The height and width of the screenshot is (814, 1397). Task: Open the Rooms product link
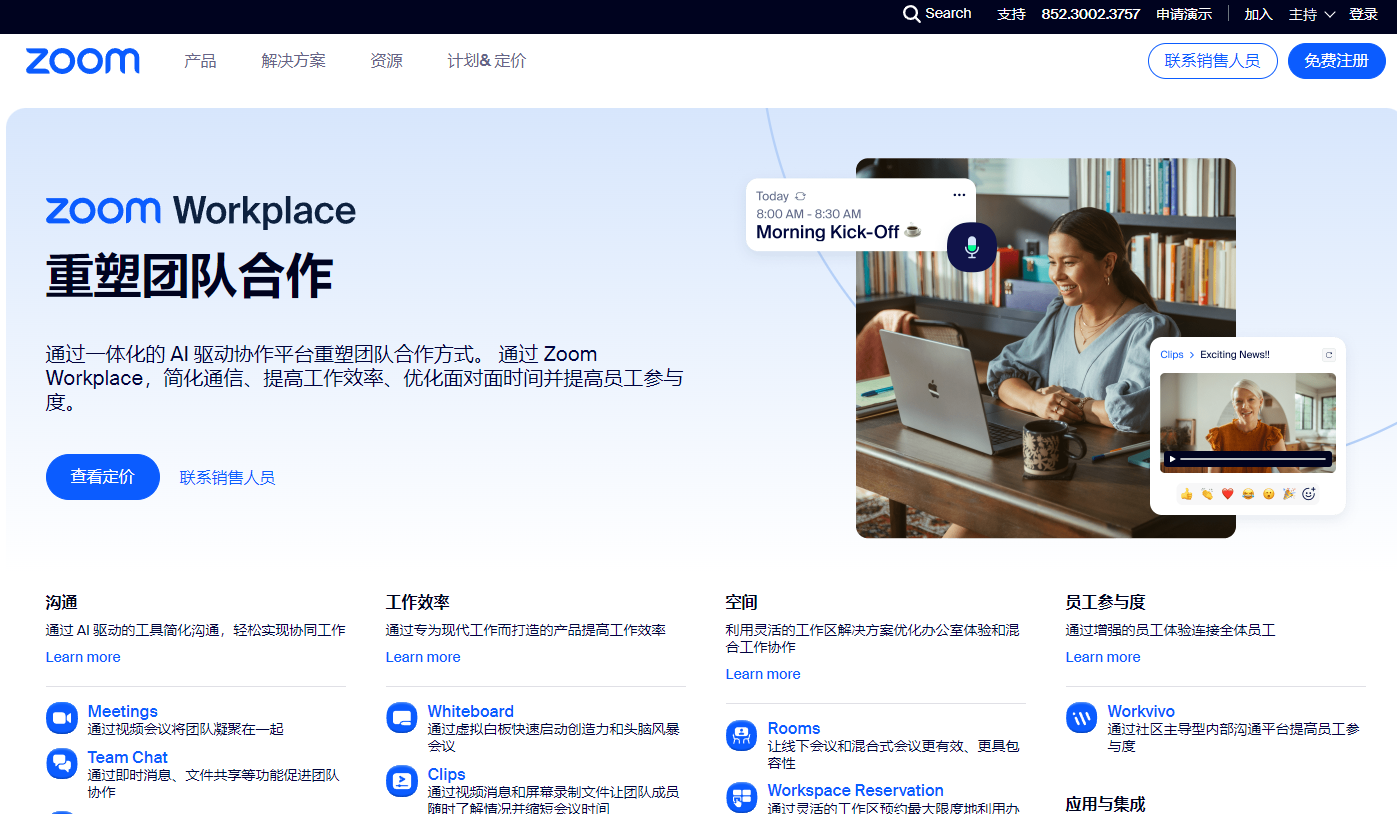tap(794, 728)
